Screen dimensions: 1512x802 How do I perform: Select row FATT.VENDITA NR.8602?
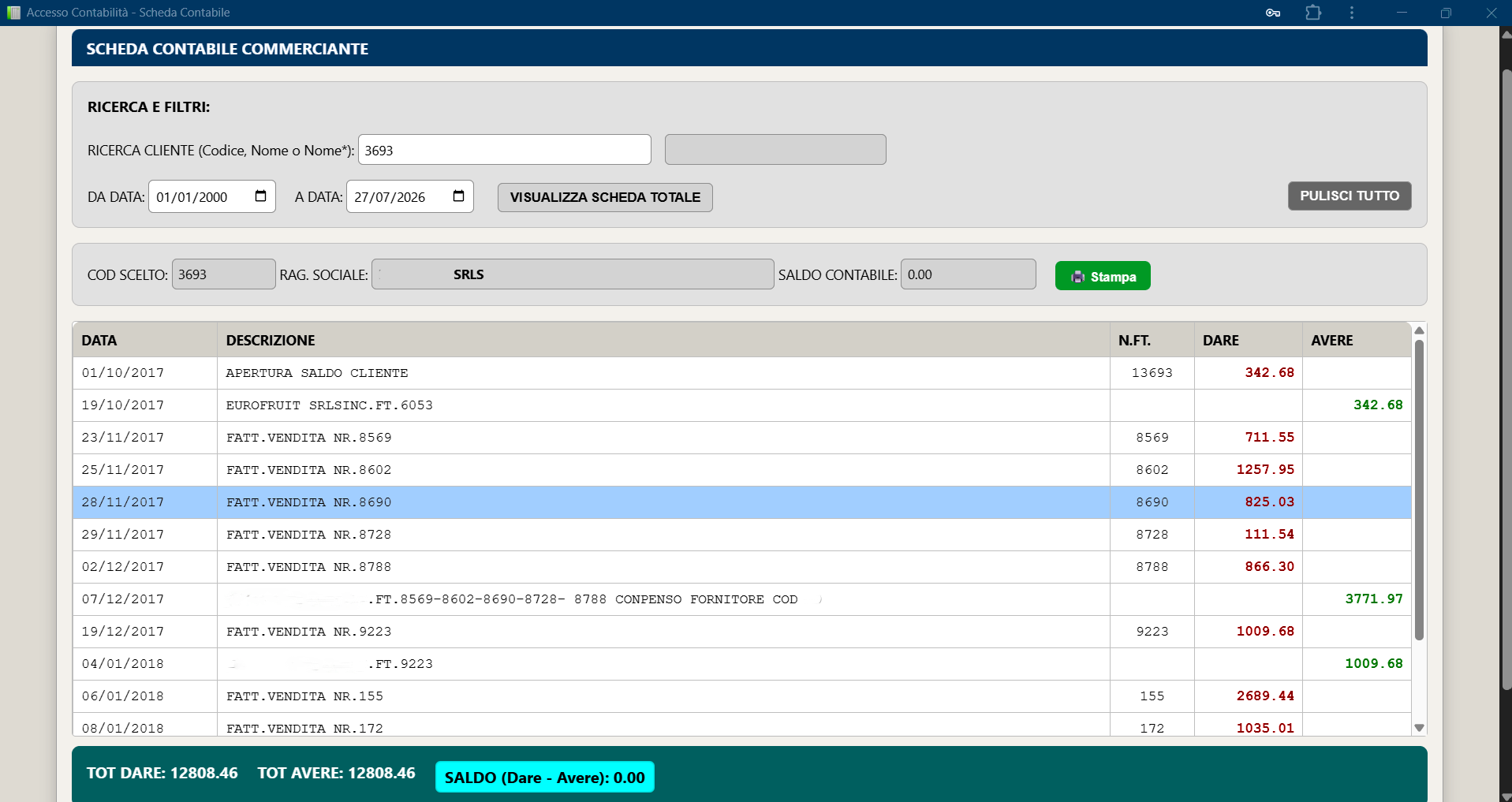[x=742, y=470]
